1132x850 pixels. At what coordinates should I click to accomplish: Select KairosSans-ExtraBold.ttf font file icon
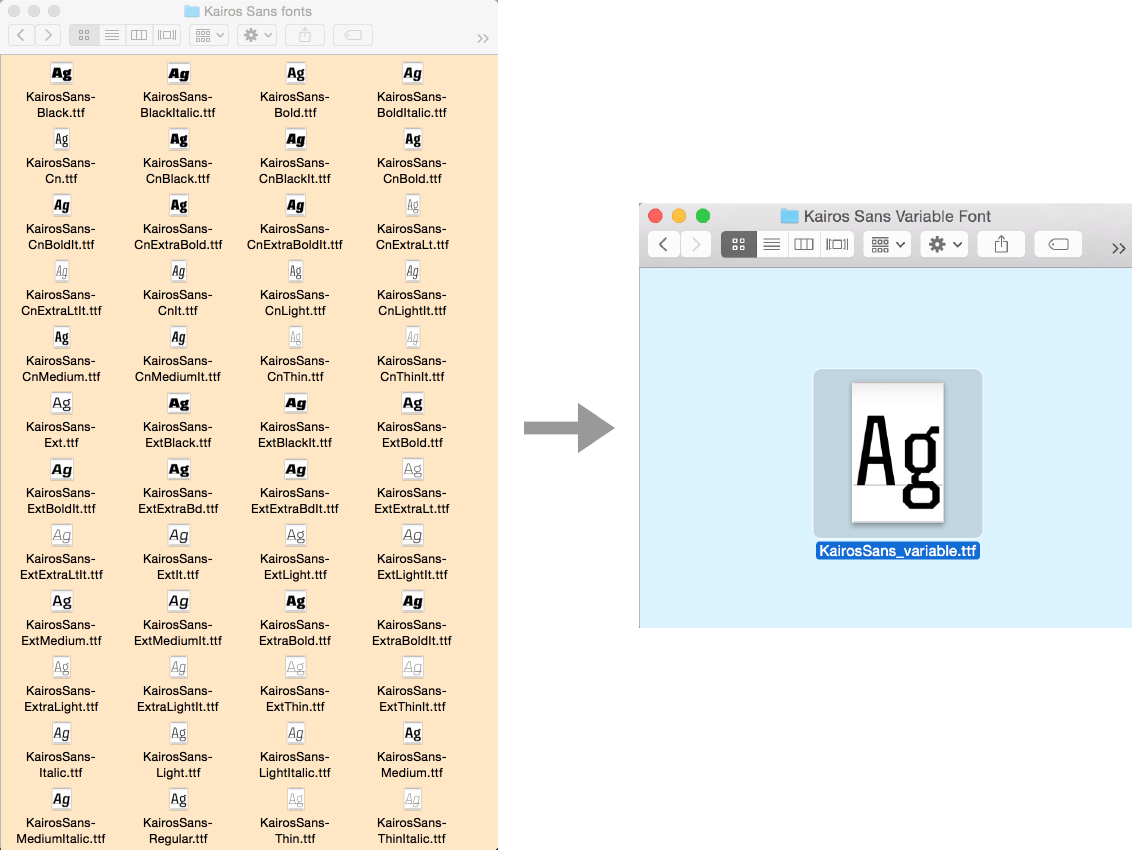(295, 601)
